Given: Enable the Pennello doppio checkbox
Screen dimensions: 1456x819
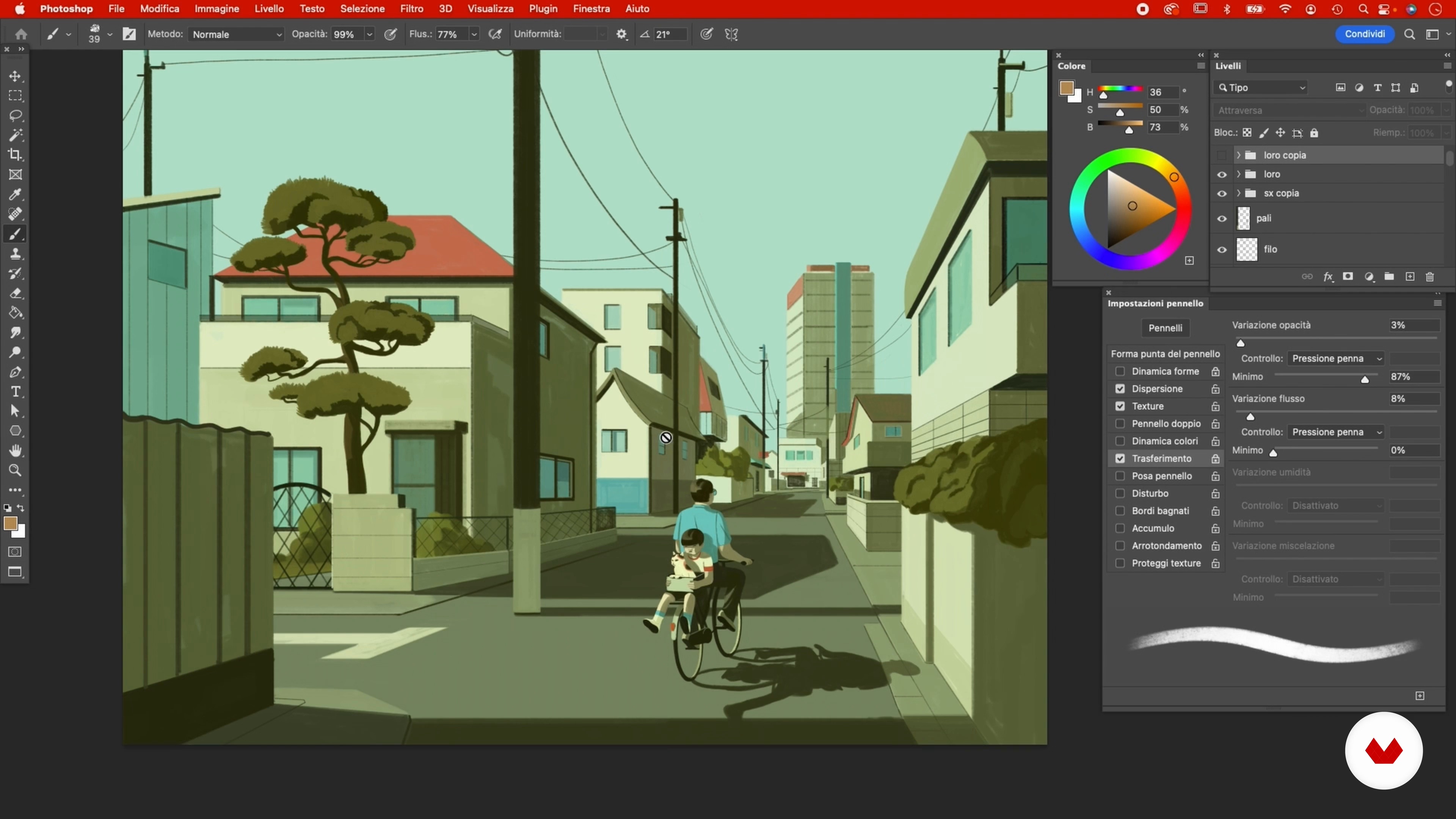Looking at the screenshot, I should click(1120, 424).
